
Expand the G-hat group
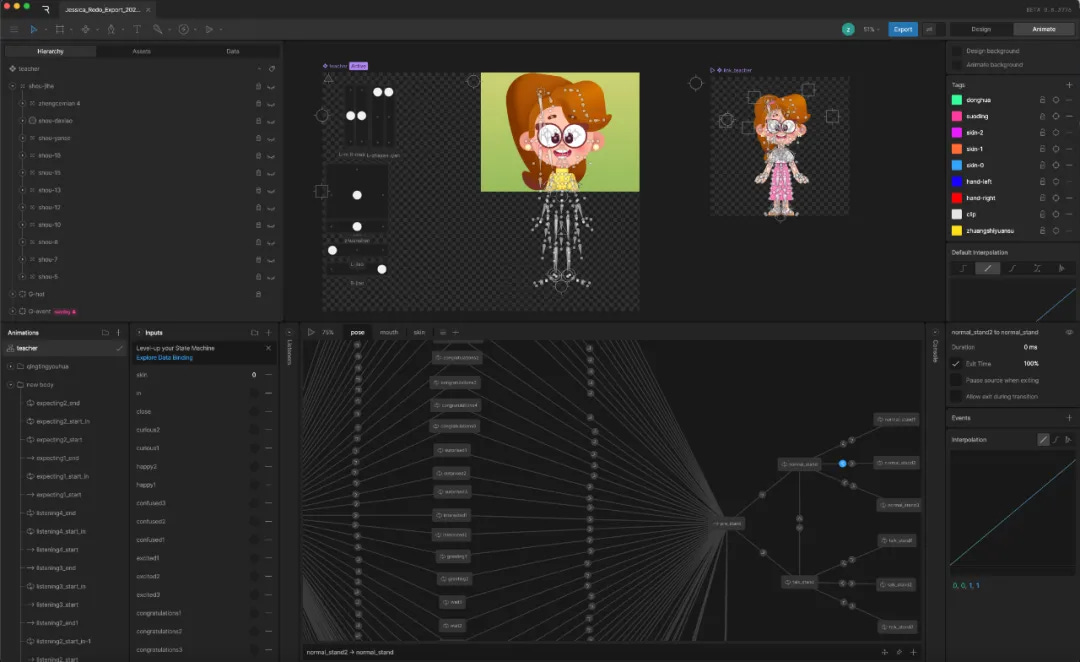[x=12, y=294]
